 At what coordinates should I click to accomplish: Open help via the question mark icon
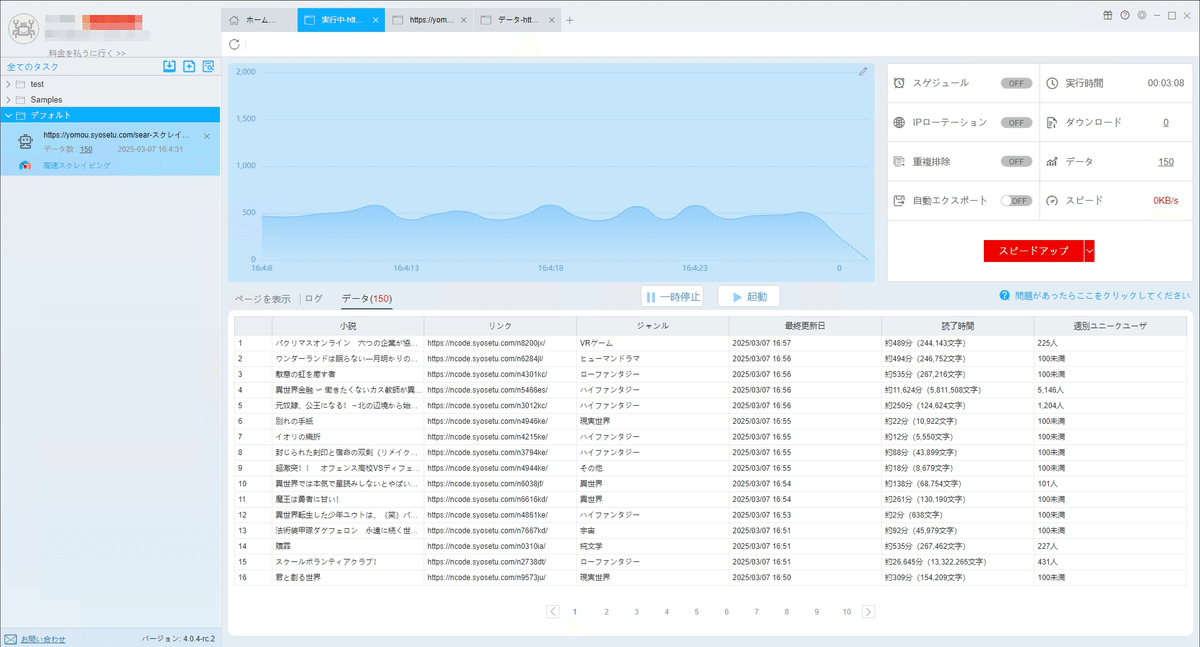(x=1125, y=16)
